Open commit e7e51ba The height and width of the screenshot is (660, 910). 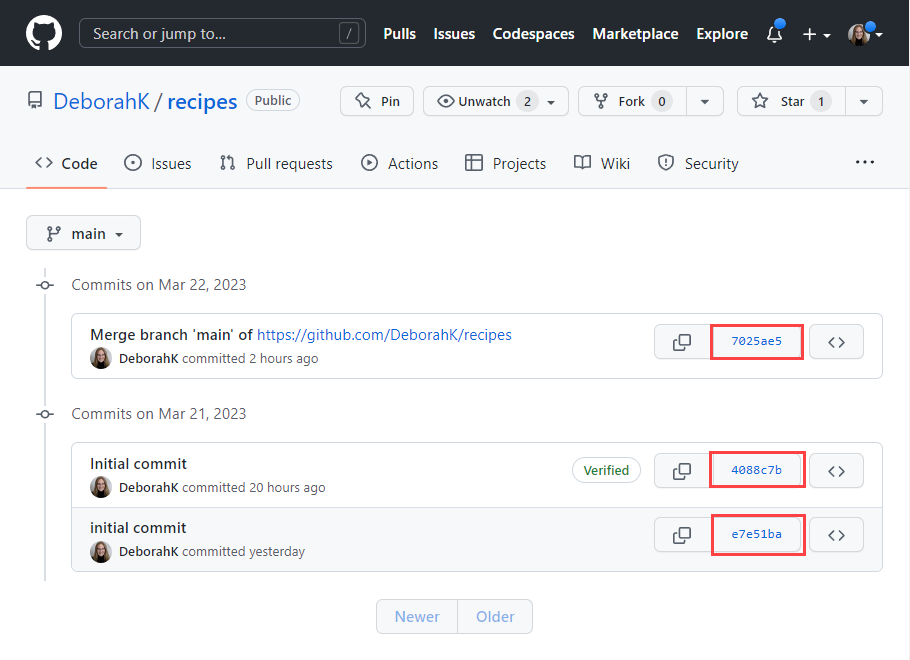tap(756, 534)
